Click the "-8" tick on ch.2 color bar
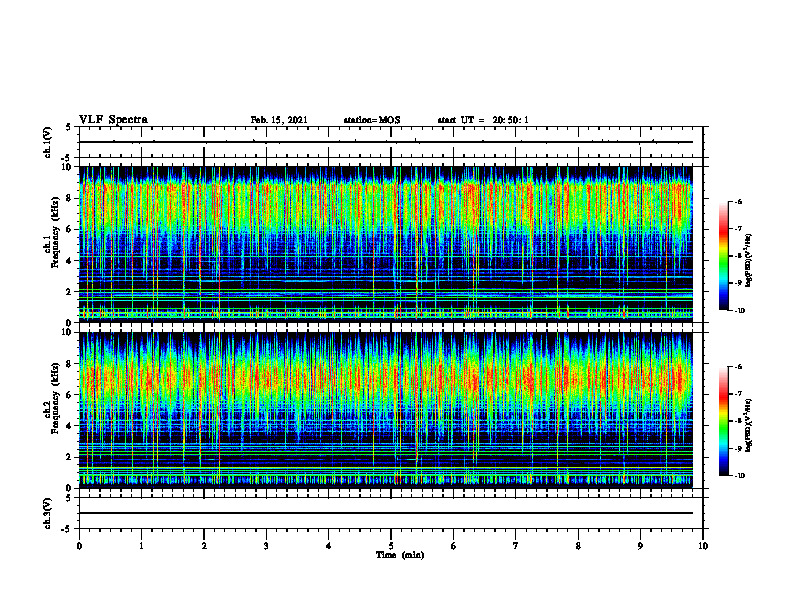 (x=738, y=421)
